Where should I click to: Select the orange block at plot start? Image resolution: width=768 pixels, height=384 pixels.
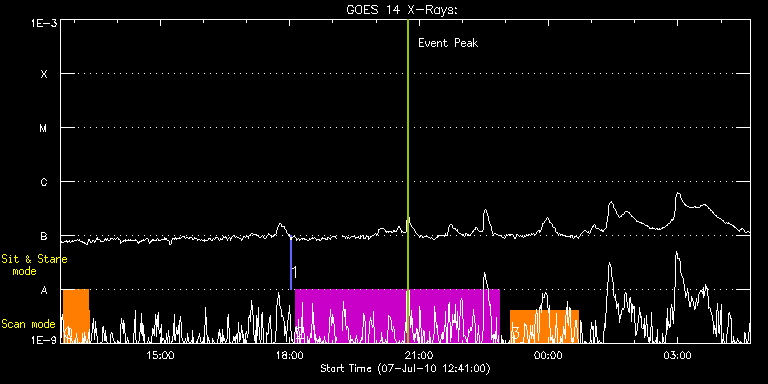tap(76, 316)
